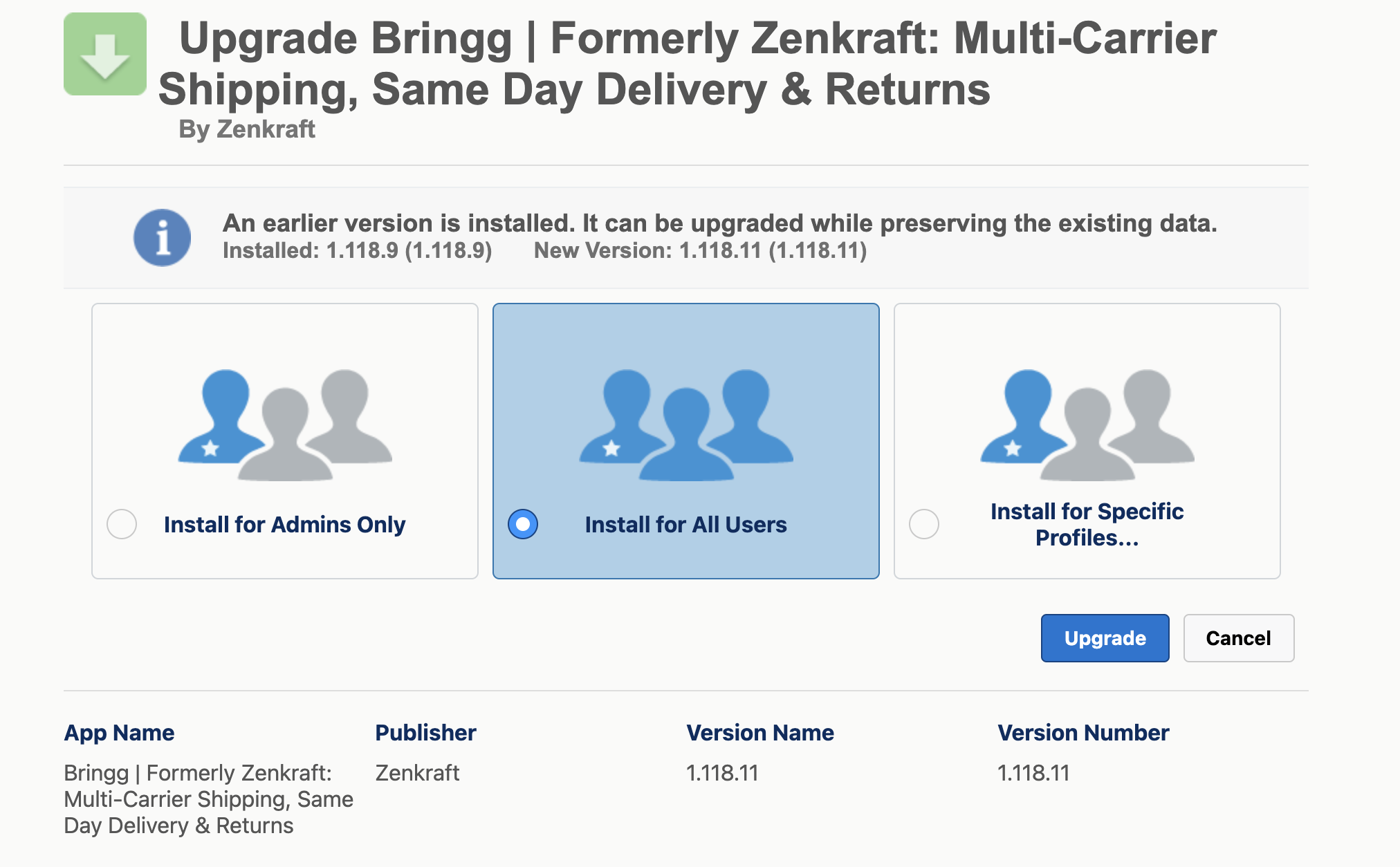Image resolution: width=1400 pixels, height=867 pixels.
Task: Click the green download arrow package icon
Action: [105, 54]
